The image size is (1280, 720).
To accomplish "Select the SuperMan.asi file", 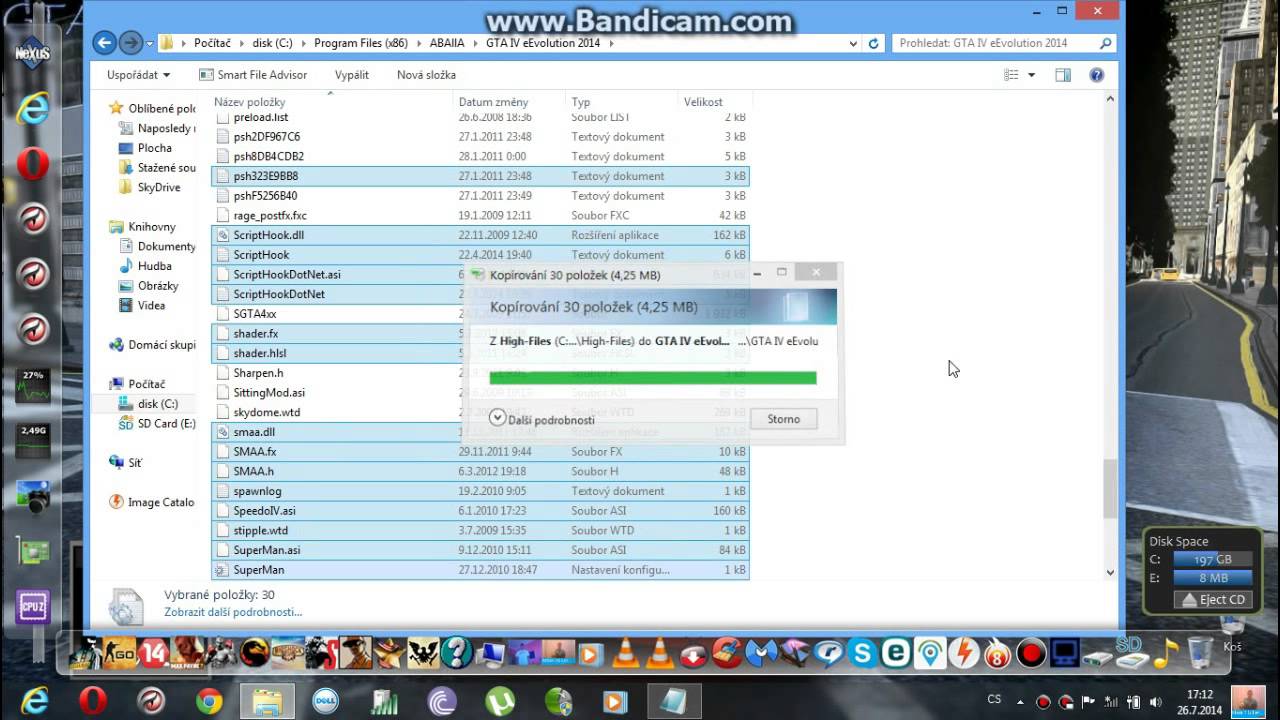I will [480, 550].
